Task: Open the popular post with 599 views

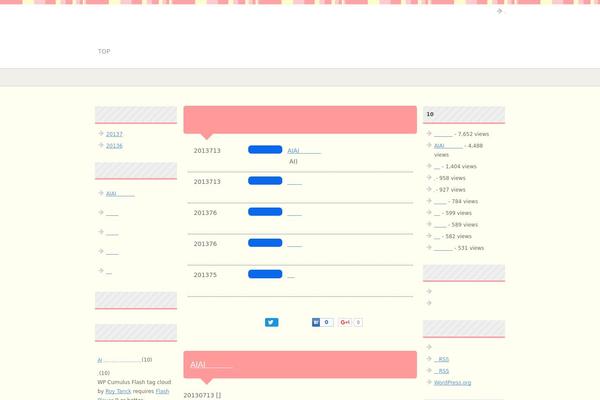Action: click(x=437, y=213)
